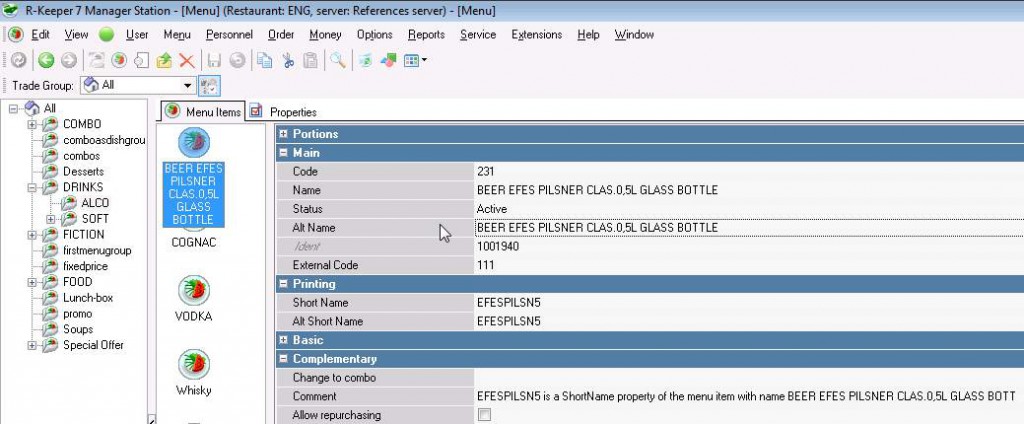1024x424 pixels.
Task: Click the application icon left of Edit menu
Action: tap(16, 35)
